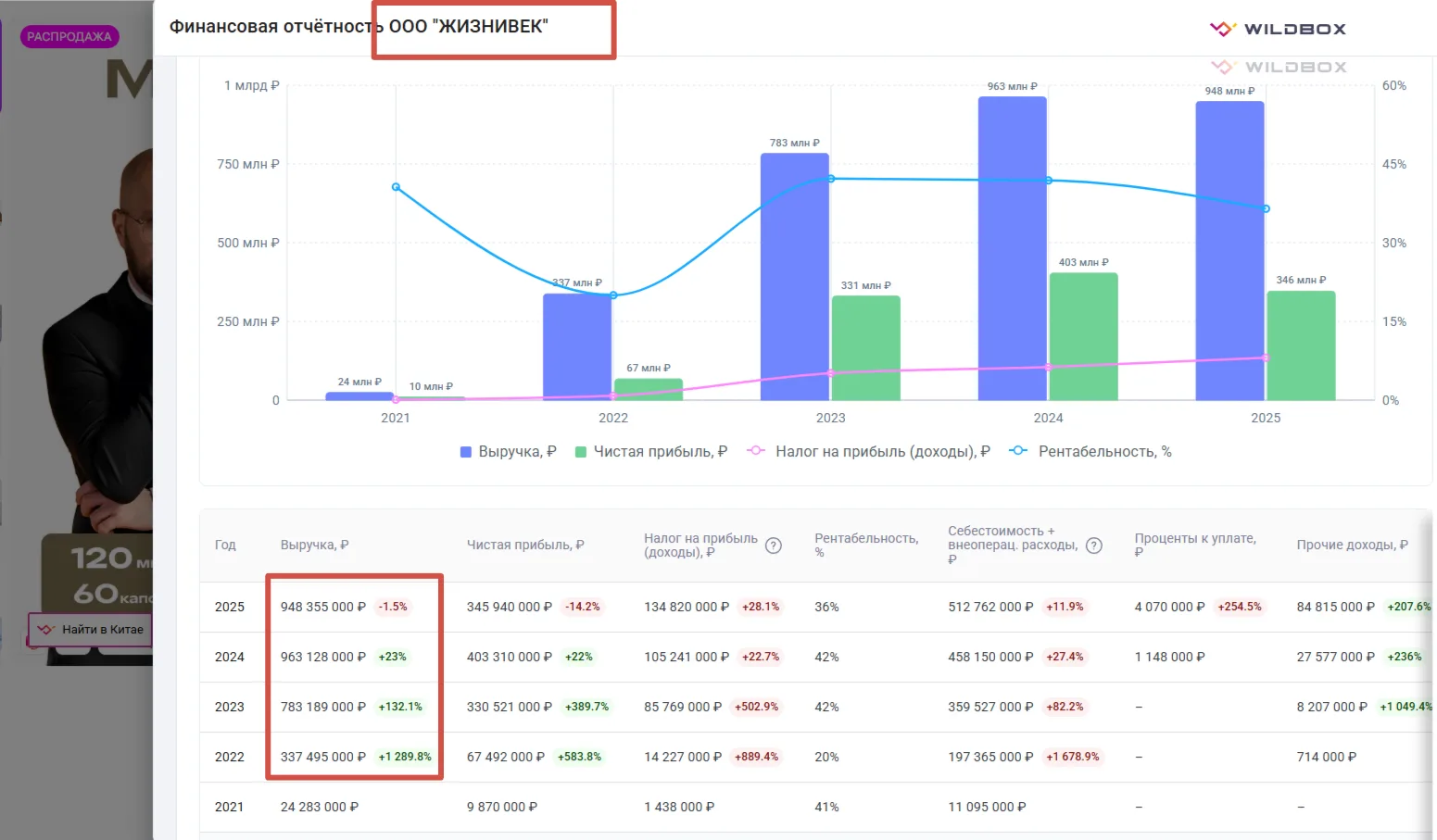Click the blue Выручка legend color square
Viewport: 1437px width, 840px height.
click(466, 452)
